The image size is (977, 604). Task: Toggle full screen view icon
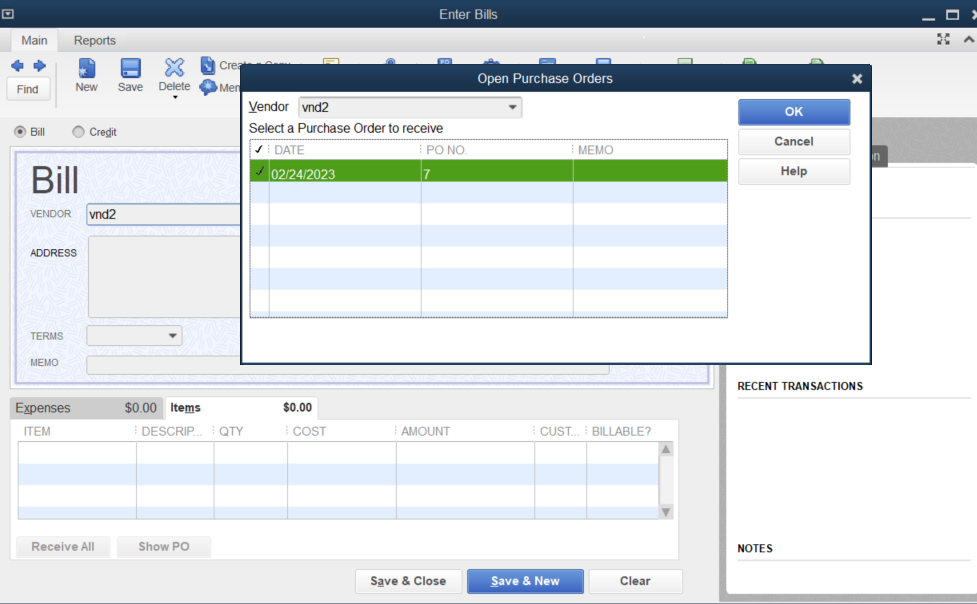943,39
